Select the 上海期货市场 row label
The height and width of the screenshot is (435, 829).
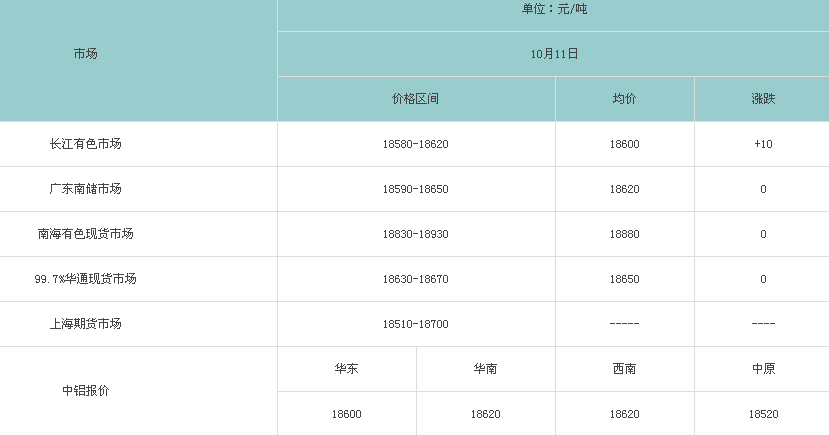85,324
